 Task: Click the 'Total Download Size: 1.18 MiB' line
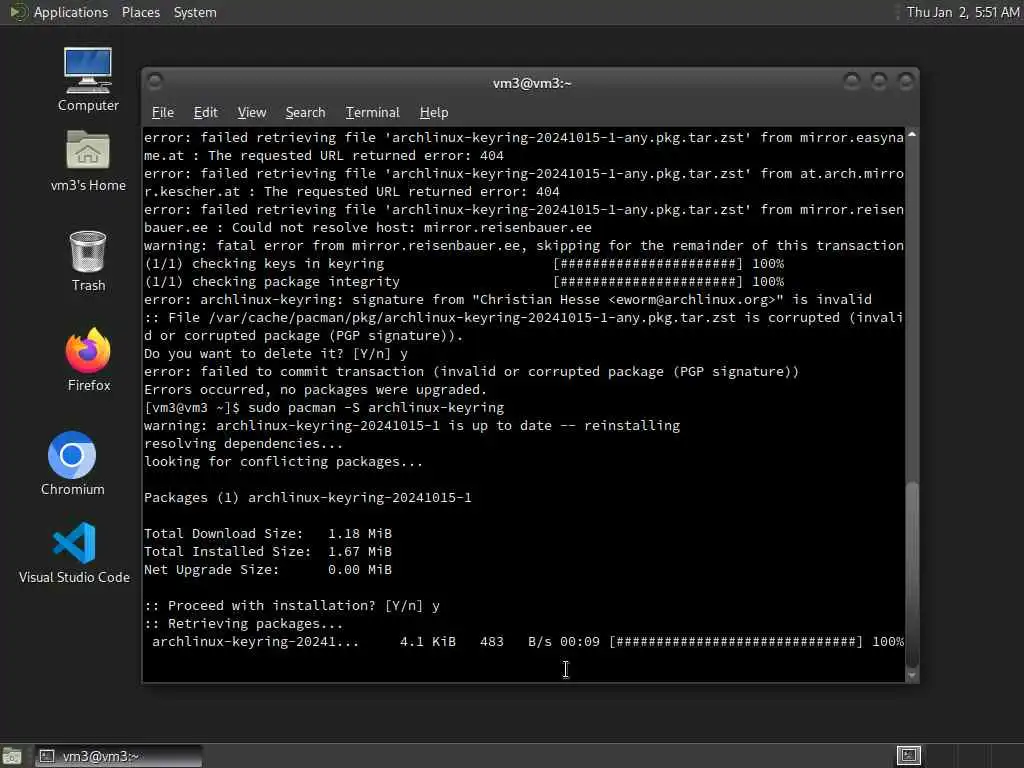[268, 534]
